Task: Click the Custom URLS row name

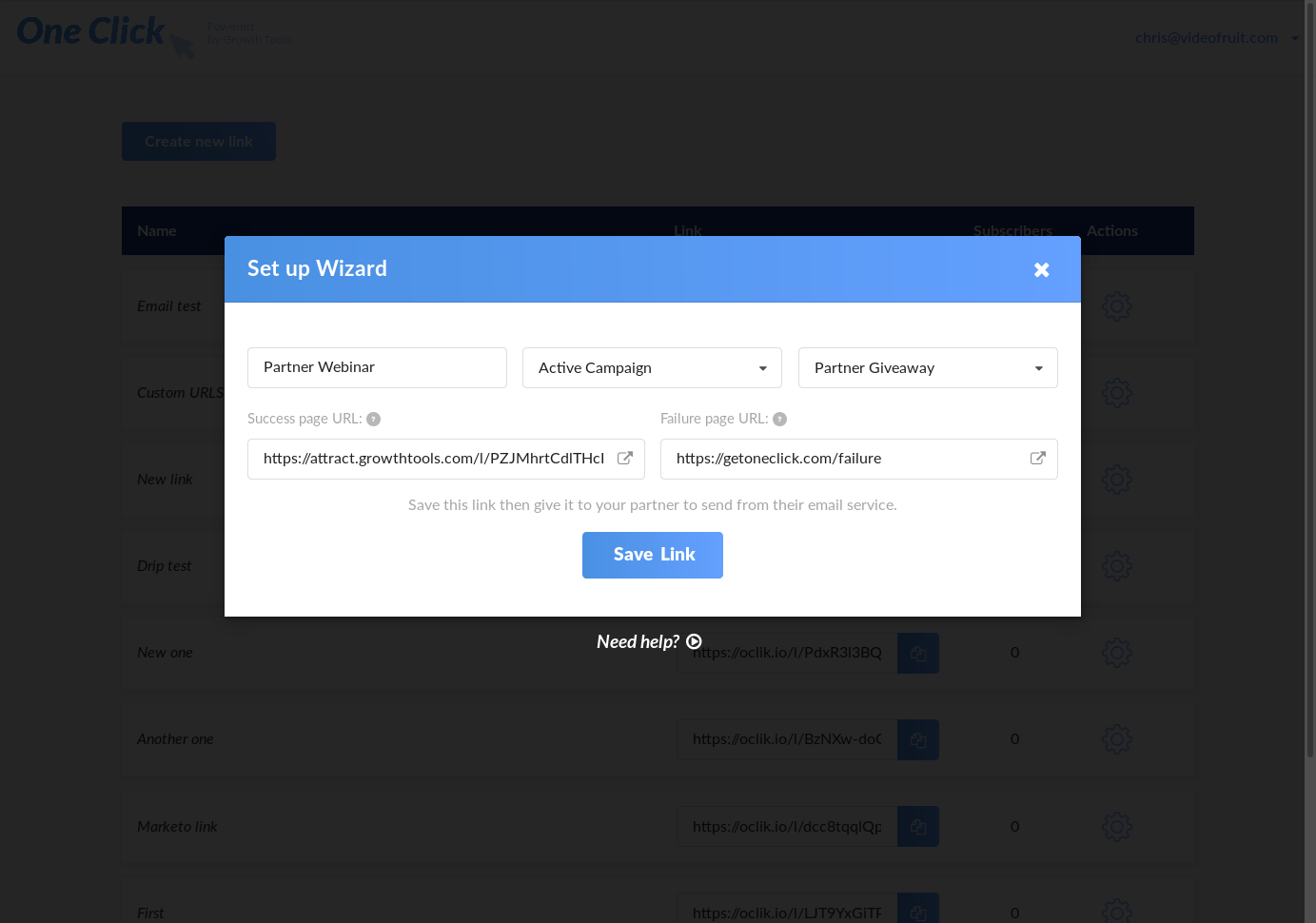Action: [180, 393]
